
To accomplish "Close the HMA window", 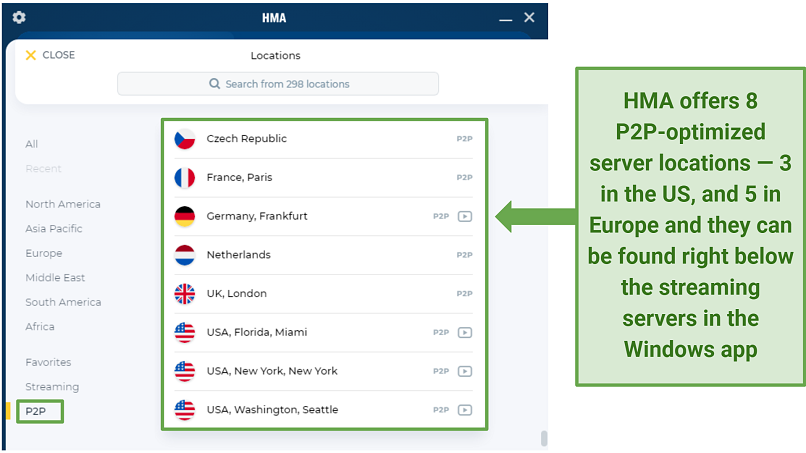I will (529, 17).
